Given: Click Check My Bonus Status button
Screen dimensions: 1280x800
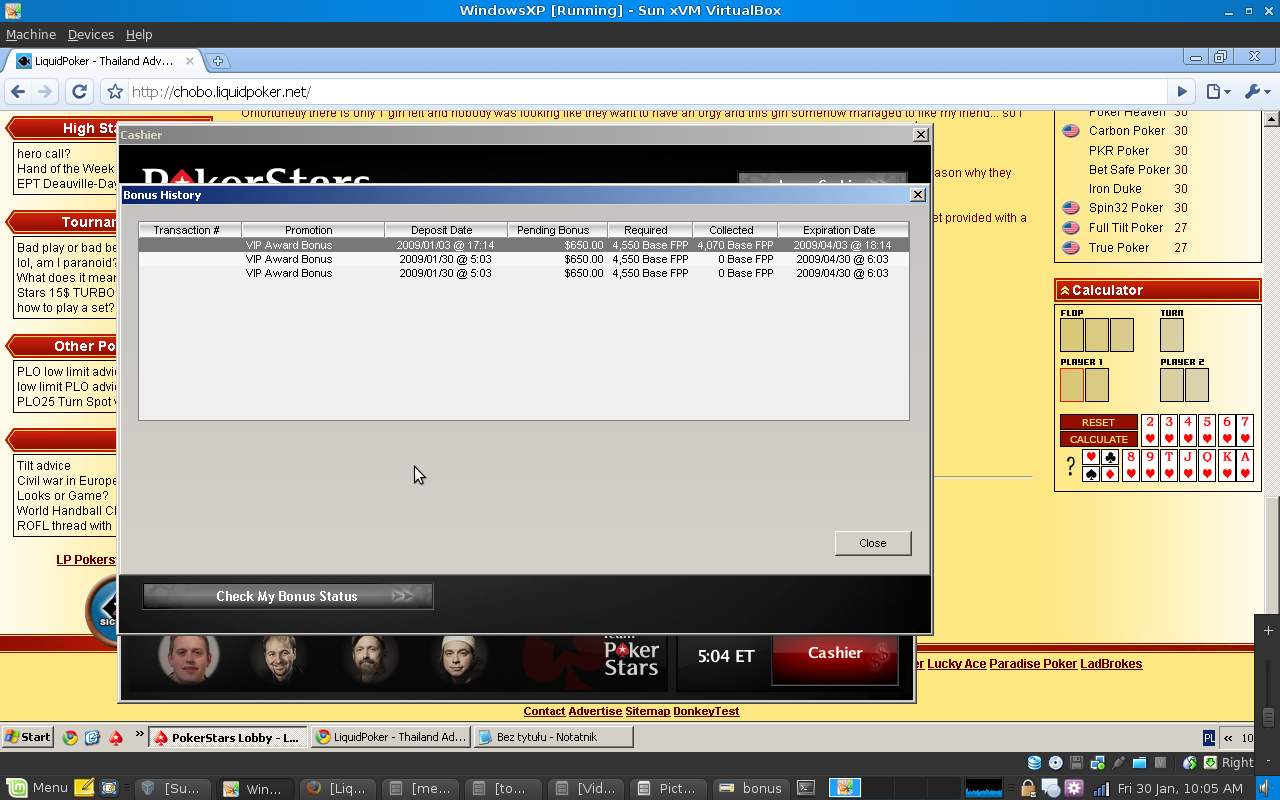Looking at the screenshot, I should coord(288,596).
